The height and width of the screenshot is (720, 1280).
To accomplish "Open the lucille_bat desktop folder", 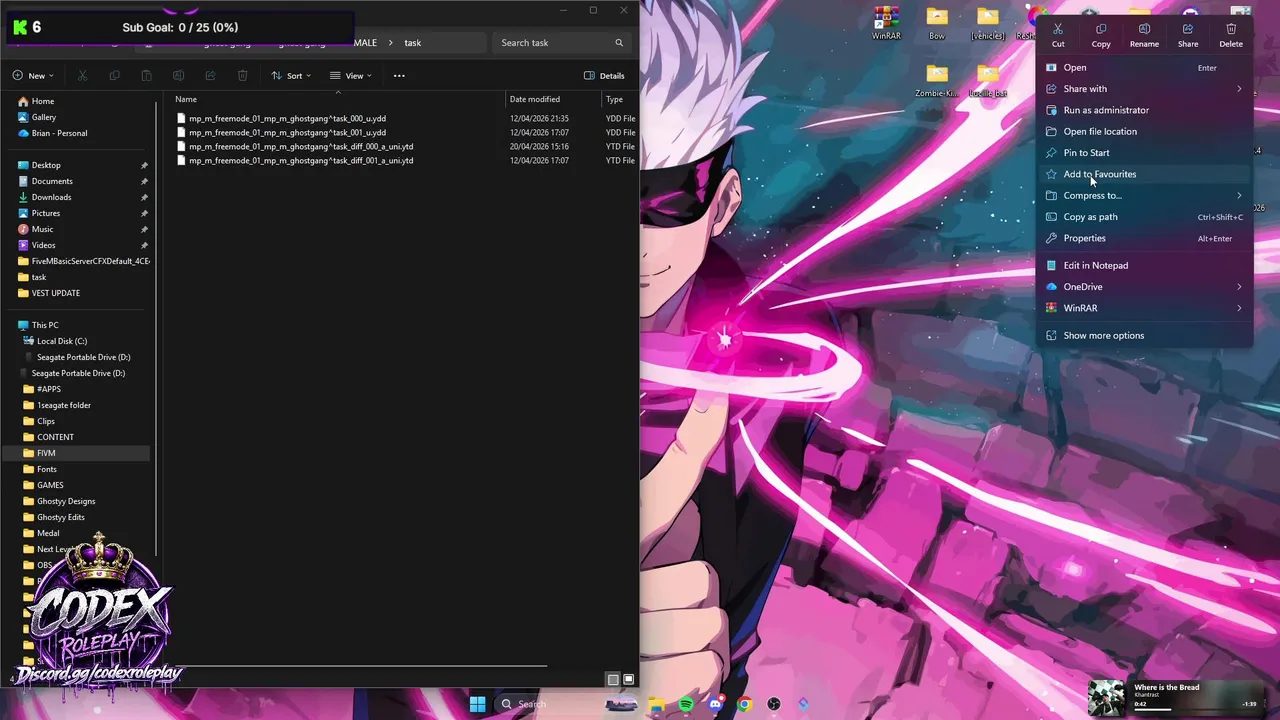I will [x=988, y=81].
